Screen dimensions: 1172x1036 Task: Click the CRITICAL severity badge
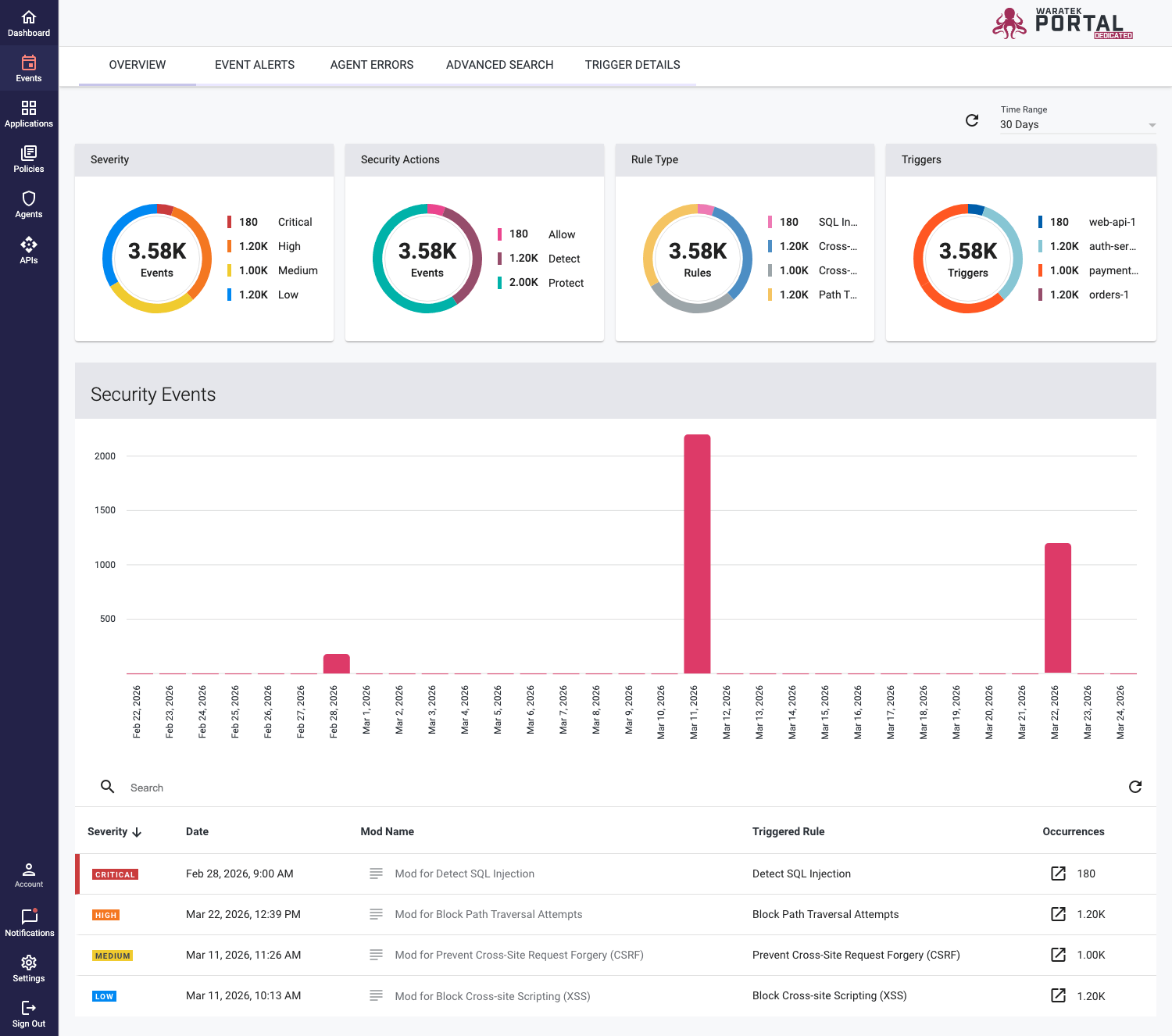pos(115,874)
